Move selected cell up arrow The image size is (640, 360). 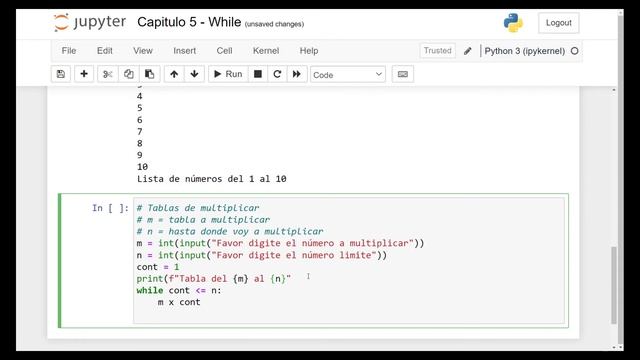click(x=174, y=74)
